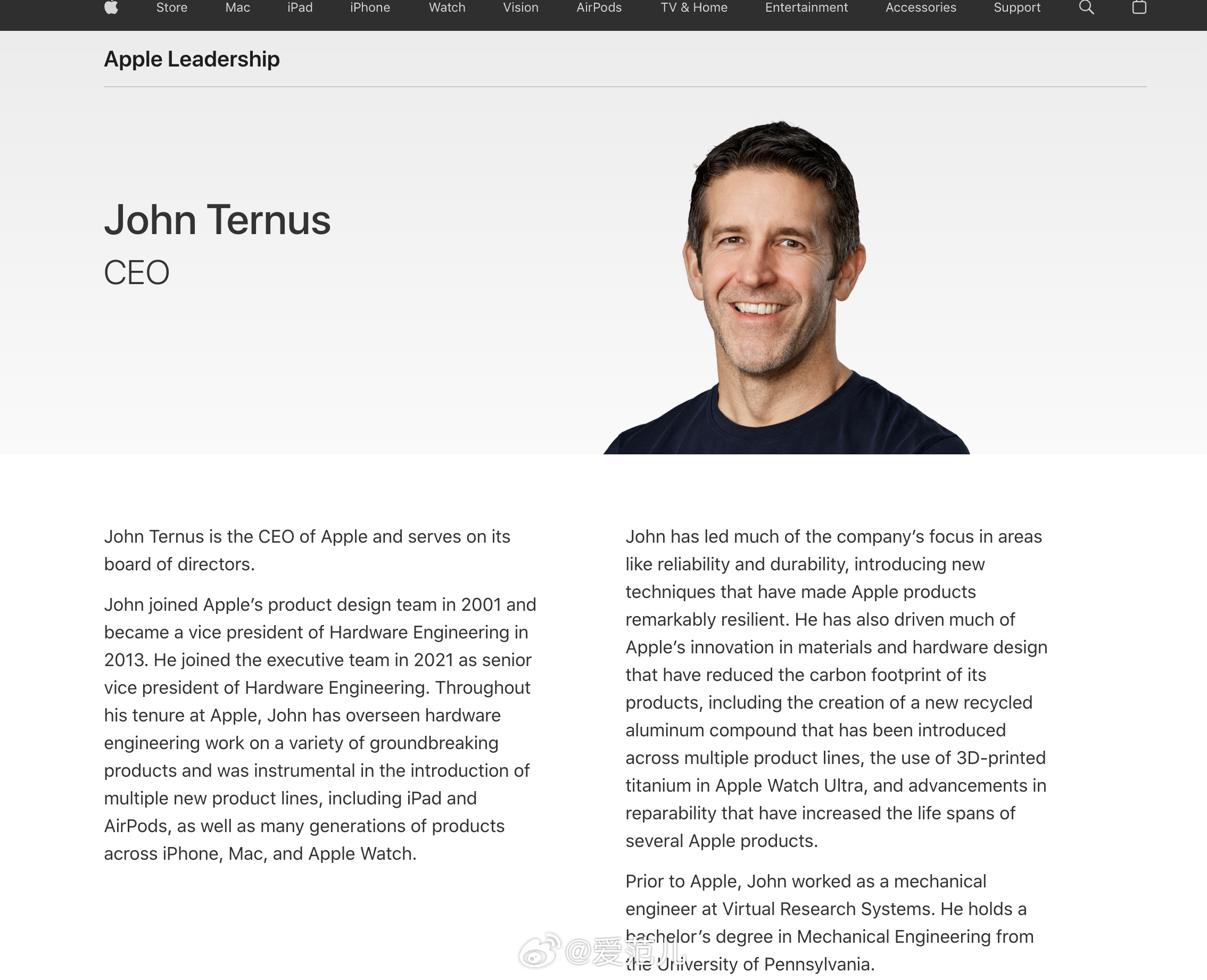Open the Store menu
1207x980 pixels.
click(171, 7)
